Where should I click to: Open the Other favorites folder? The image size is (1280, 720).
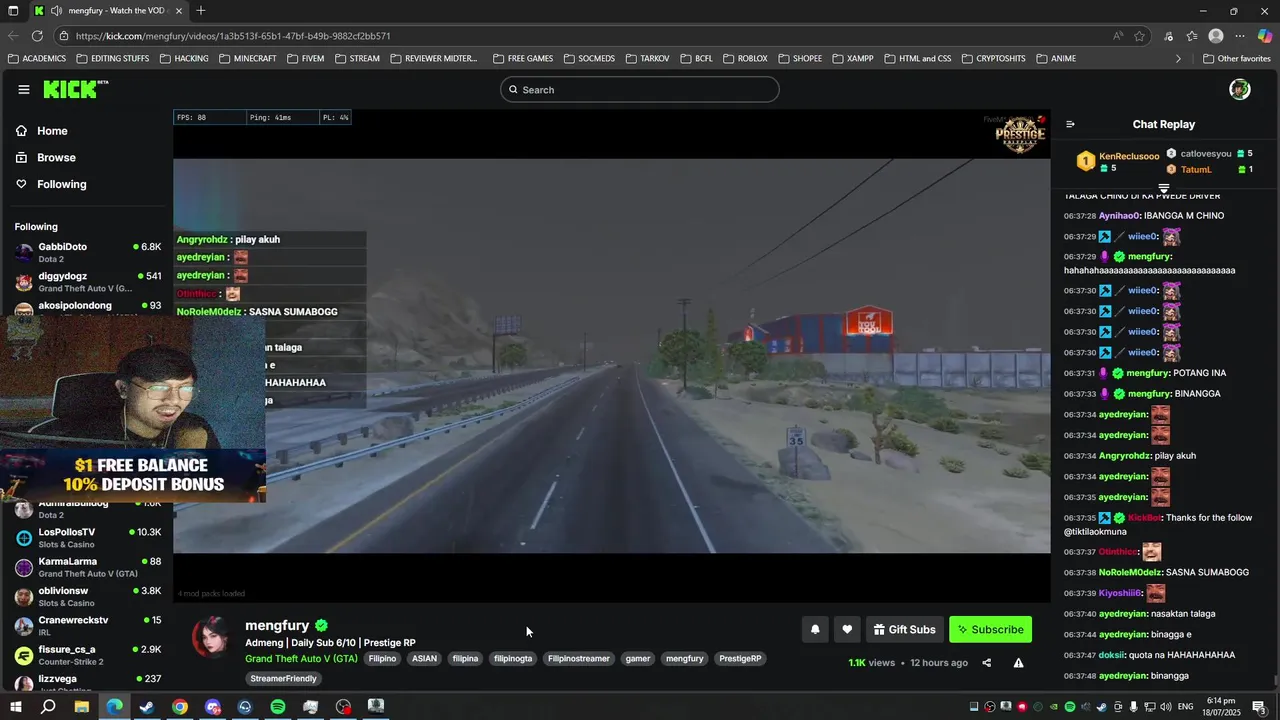pos(1236,59)
